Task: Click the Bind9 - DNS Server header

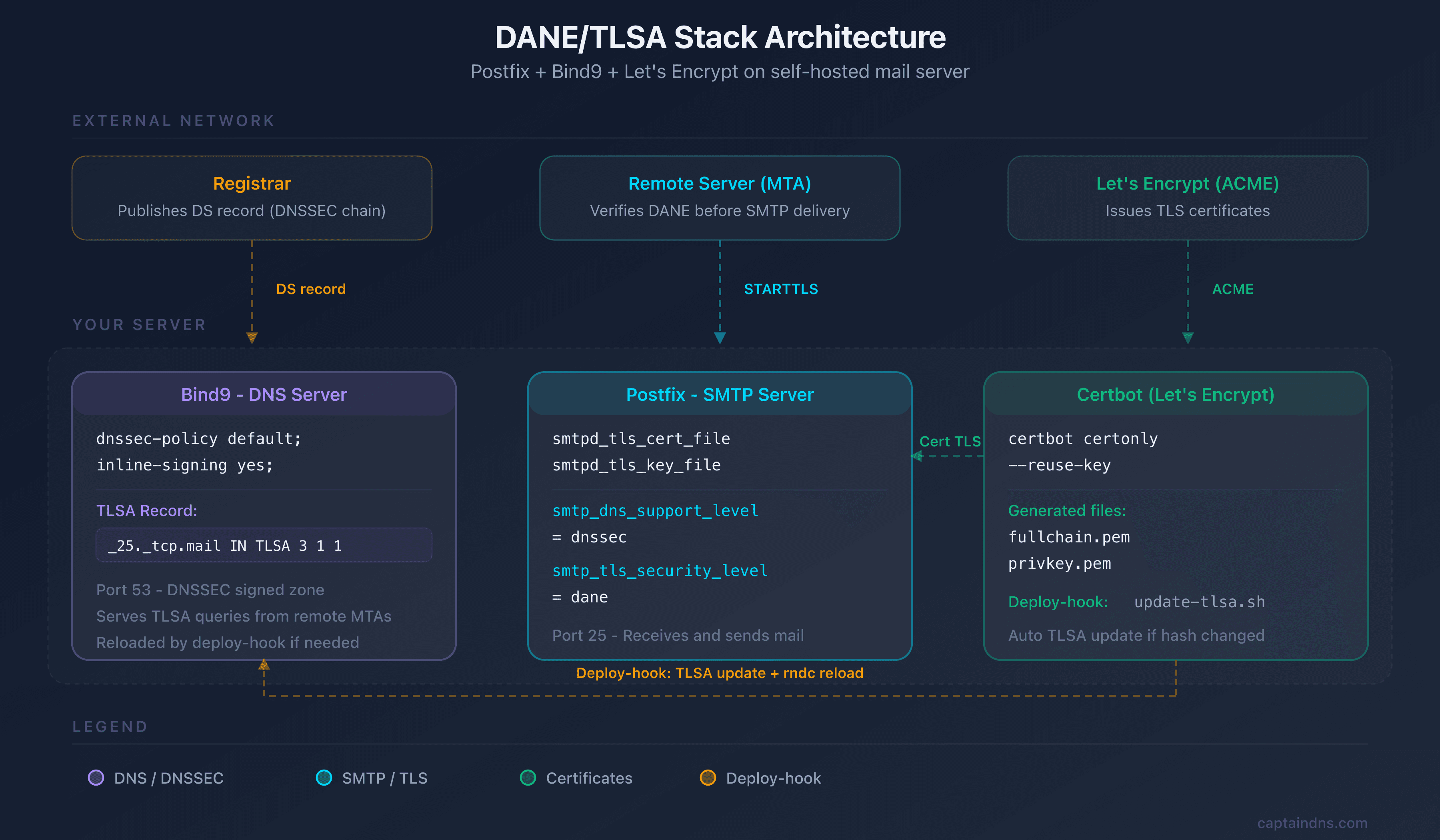Action: pos(264,394)
